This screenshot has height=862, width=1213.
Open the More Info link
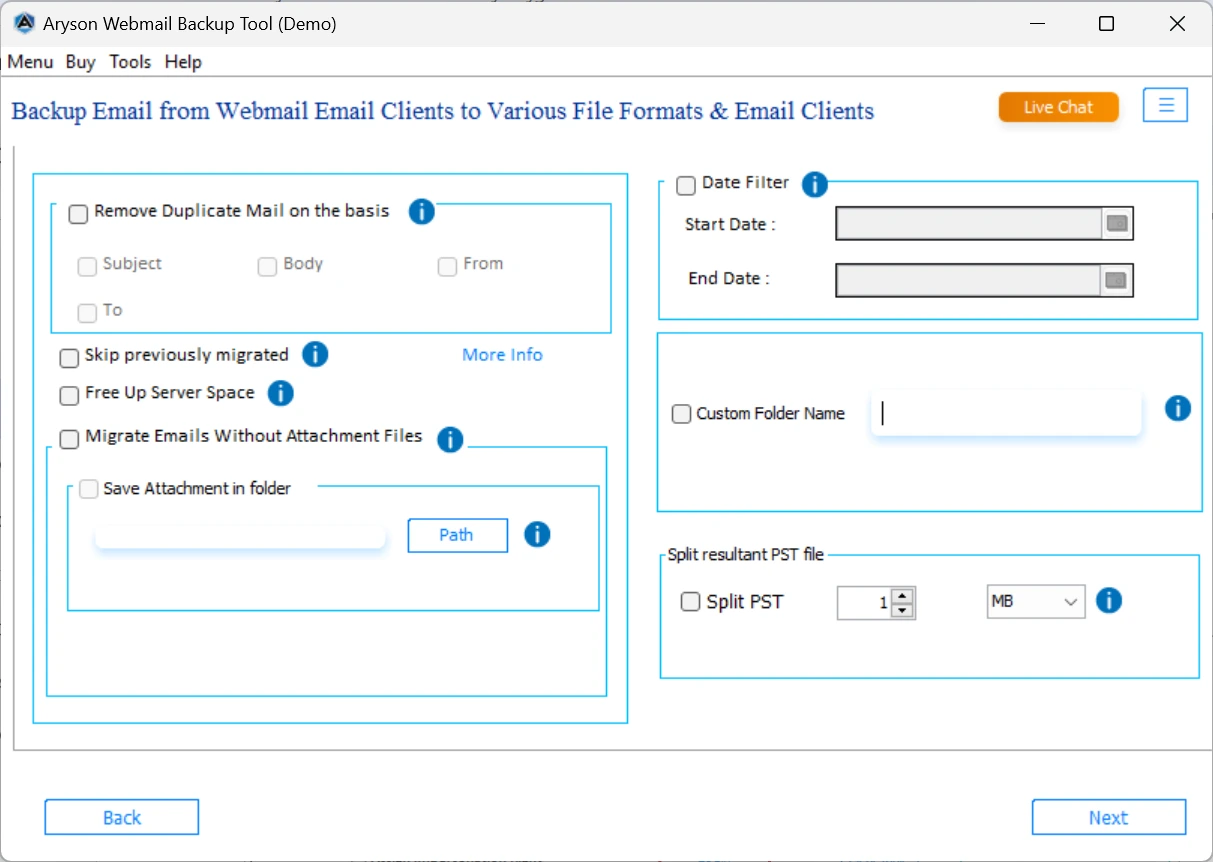pos(502,355)
